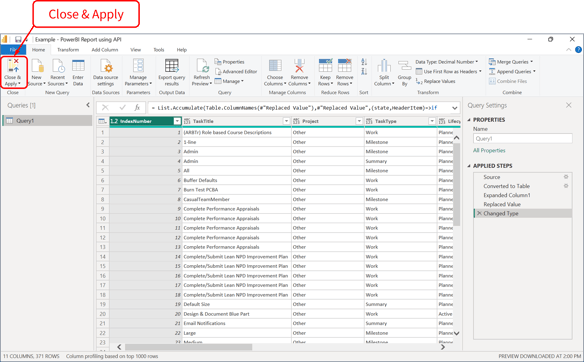Open the Manage dropdown in Query group

229,81
